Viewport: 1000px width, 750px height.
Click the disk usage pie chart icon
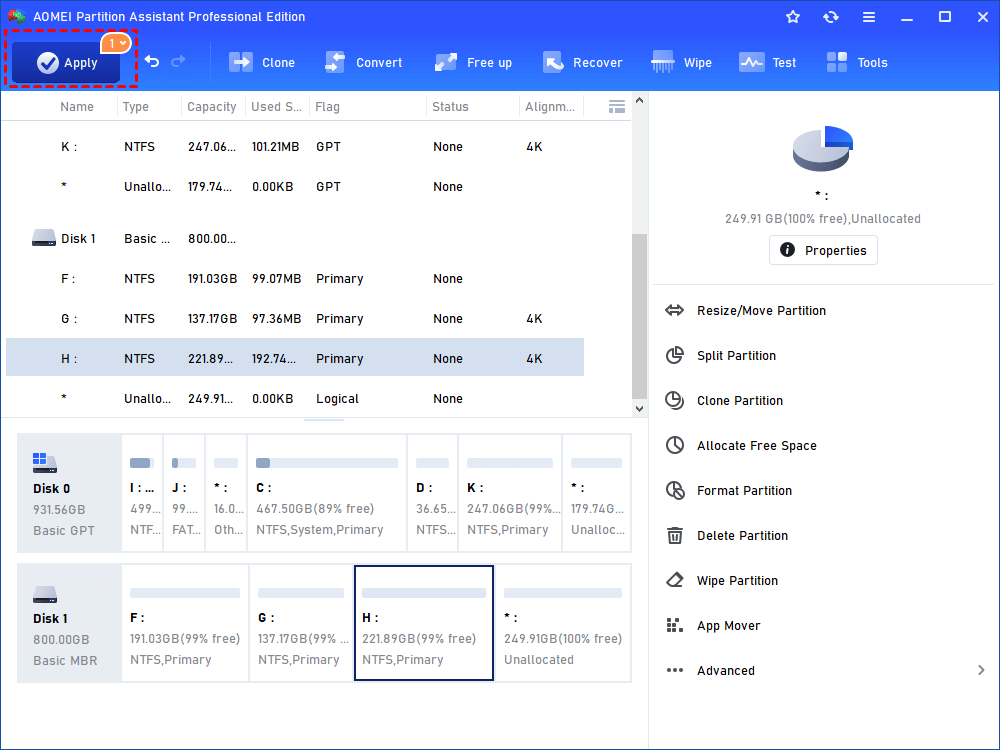coord(822,149)
